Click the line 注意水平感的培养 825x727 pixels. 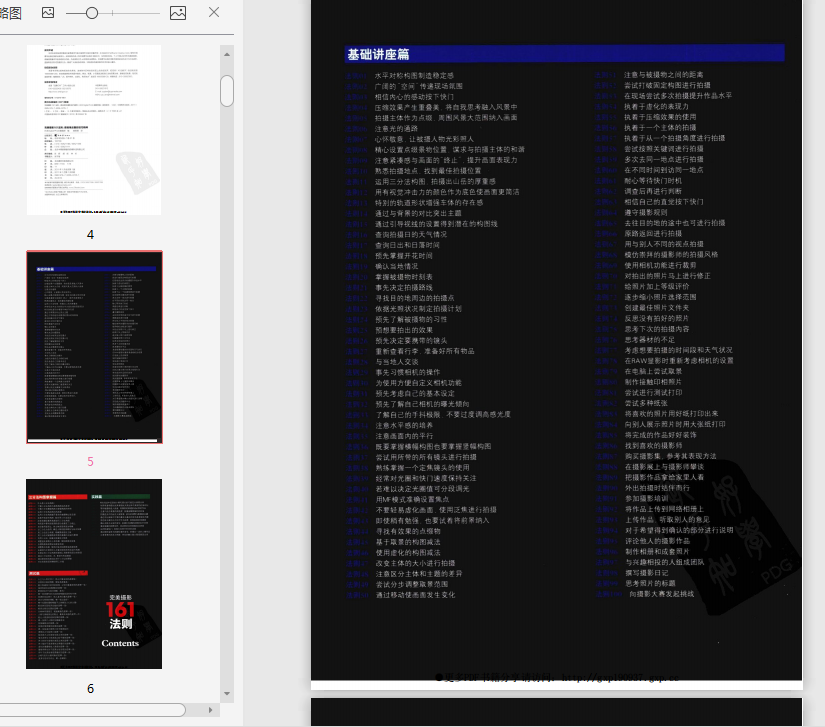coord(404,425)
